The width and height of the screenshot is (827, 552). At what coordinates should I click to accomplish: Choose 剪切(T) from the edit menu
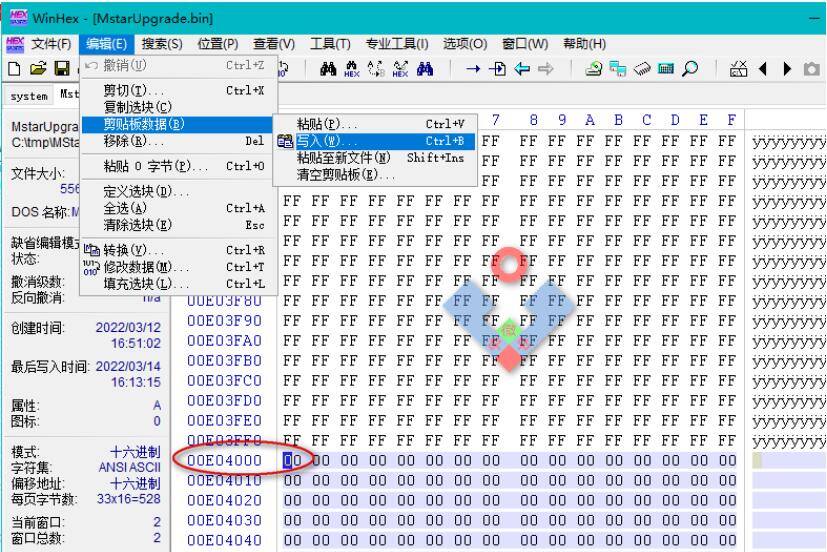coord(178,91)
